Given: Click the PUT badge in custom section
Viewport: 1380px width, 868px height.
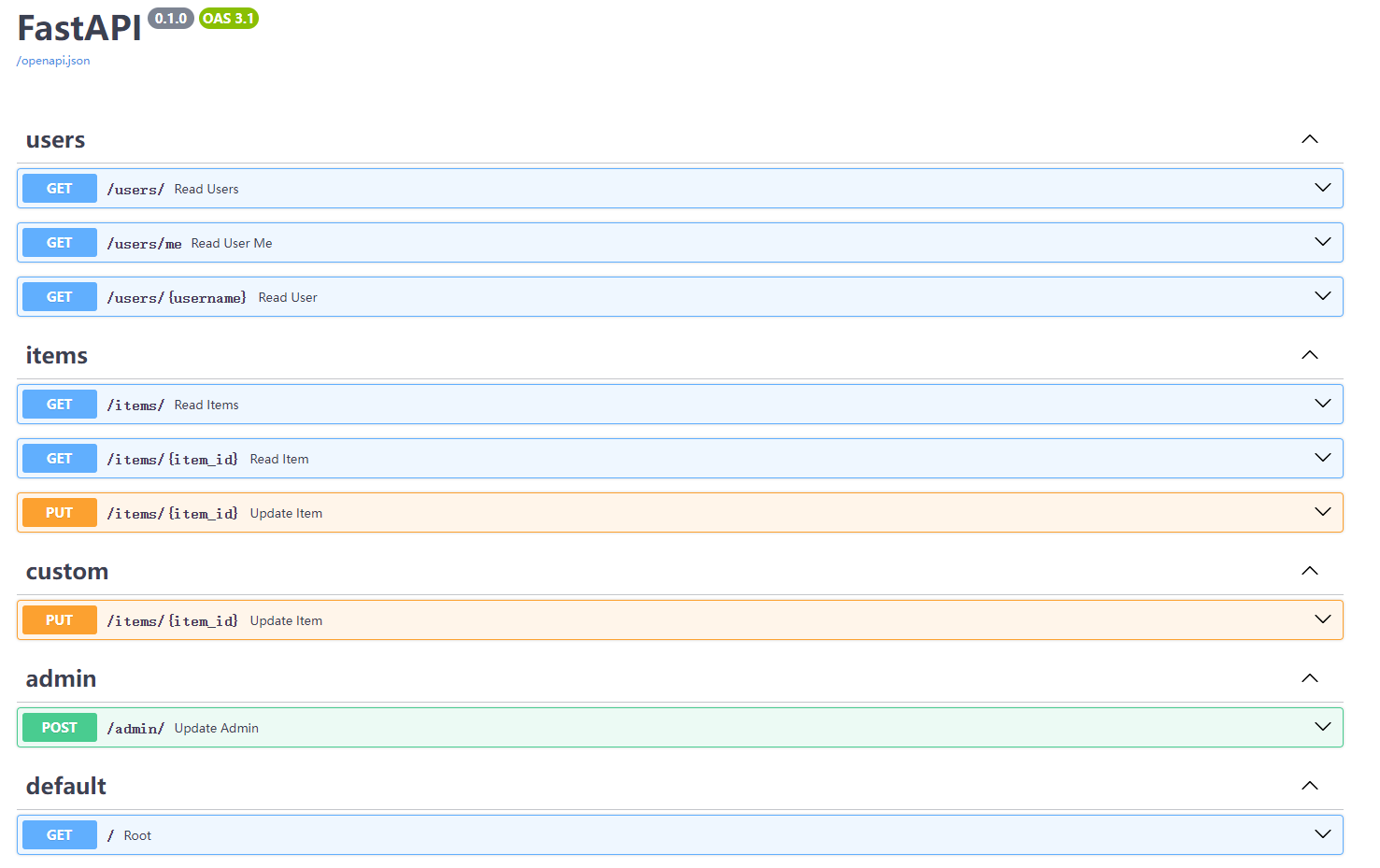Looking at the screenshot, I should [x=60, y=620].
